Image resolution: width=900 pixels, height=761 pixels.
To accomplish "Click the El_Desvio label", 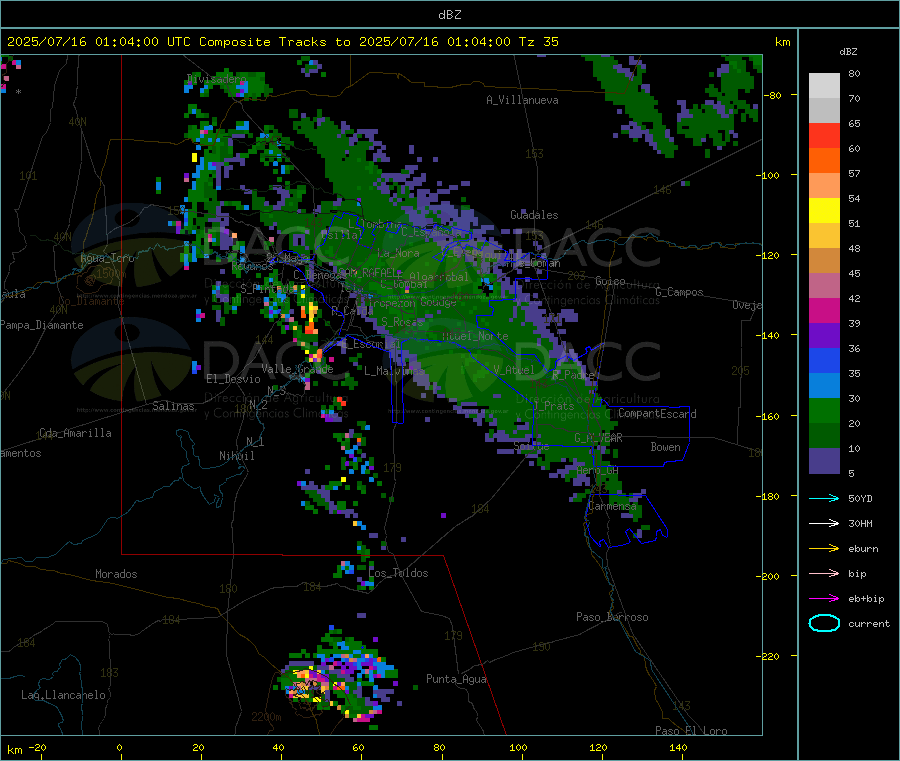I will tap(233, 379).
